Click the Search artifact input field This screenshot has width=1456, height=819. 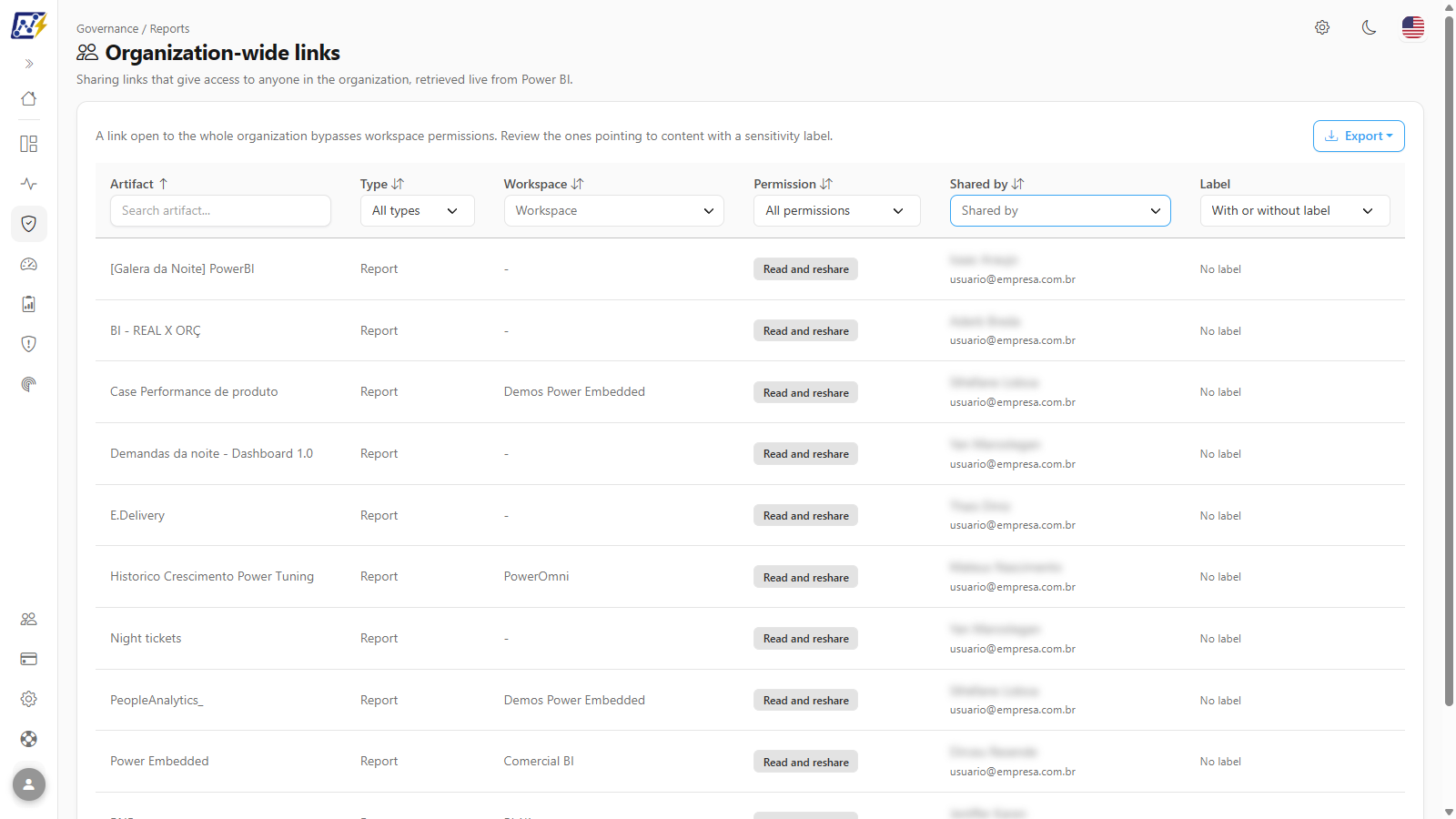point(220,210)
